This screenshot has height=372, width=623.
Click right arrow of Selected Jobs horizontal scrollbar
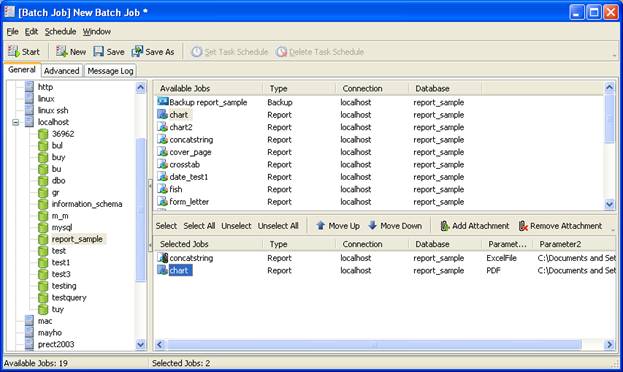pyautogui.click(x=609, y=345)
